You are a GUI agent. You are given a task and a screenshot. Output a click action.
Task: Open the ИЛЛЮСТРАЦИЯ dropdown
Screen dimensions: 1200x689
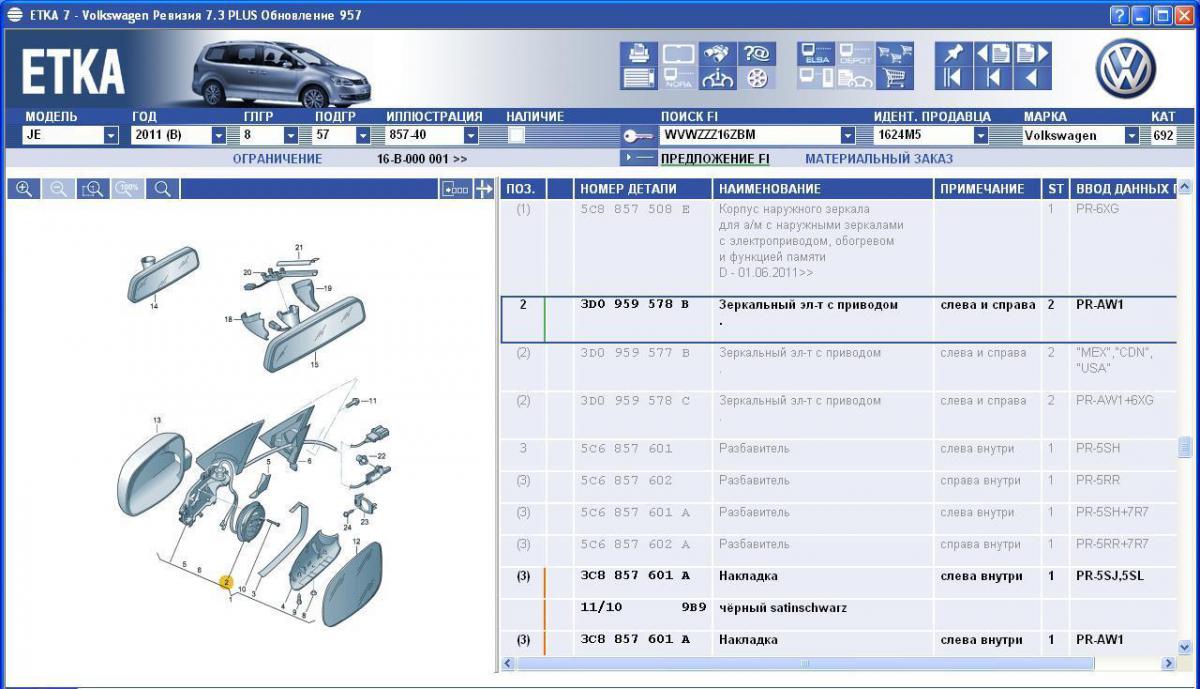pyautogui.click(x=471, y=136)
